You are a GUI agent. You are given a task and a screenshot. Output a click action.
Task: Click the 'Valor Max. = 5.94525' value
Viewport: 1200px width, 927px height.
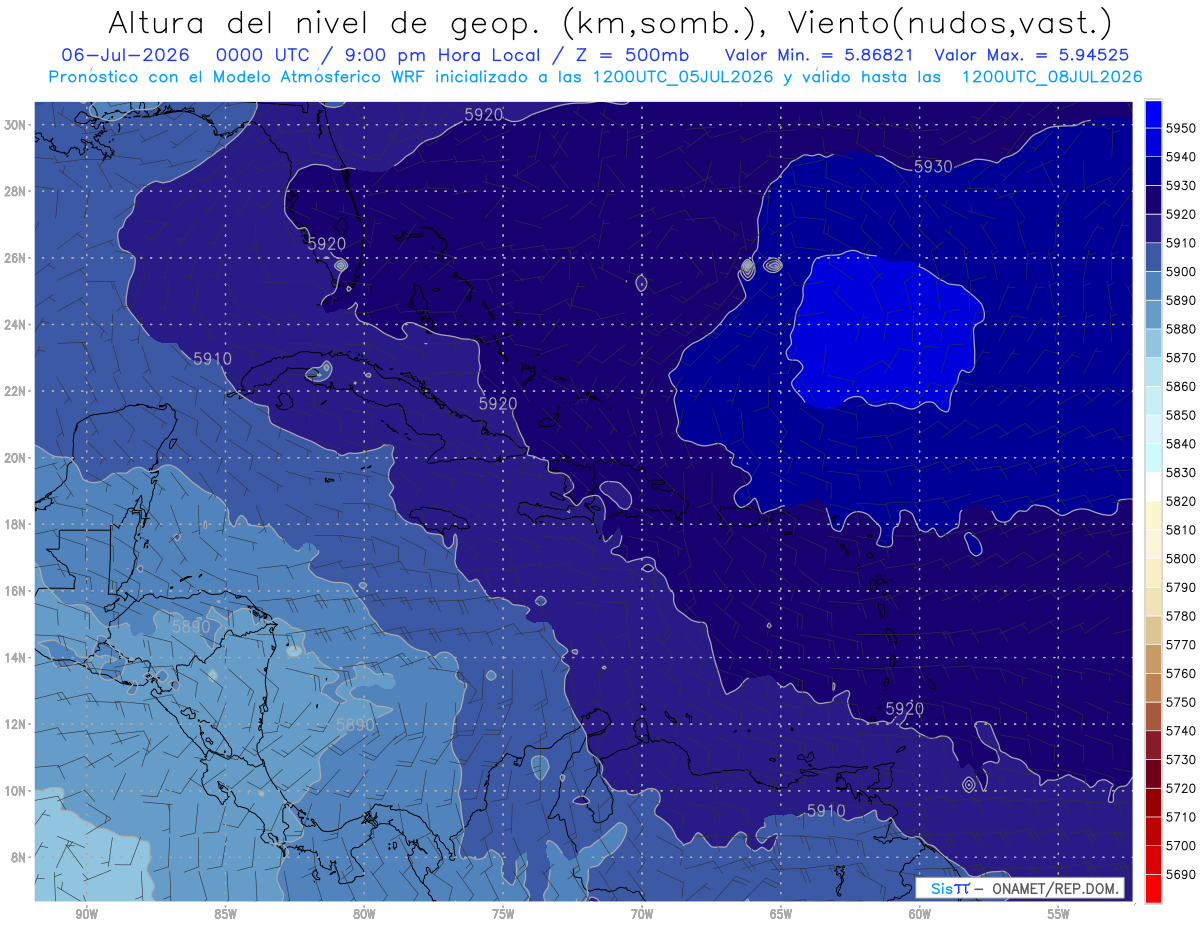click(1033, 55)
